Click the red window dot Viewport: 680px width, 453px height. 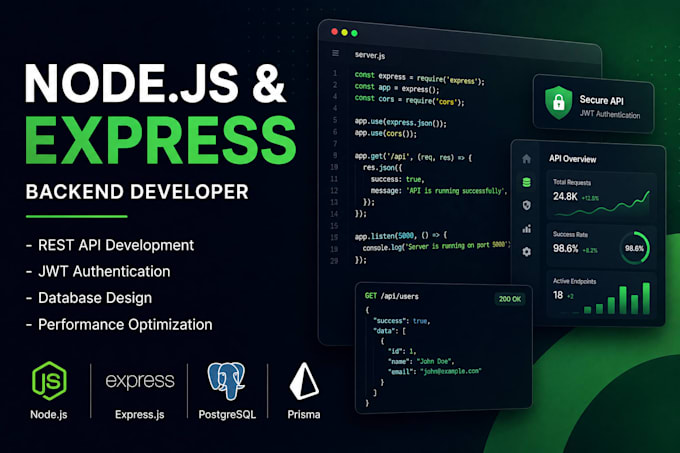(334, 32)
